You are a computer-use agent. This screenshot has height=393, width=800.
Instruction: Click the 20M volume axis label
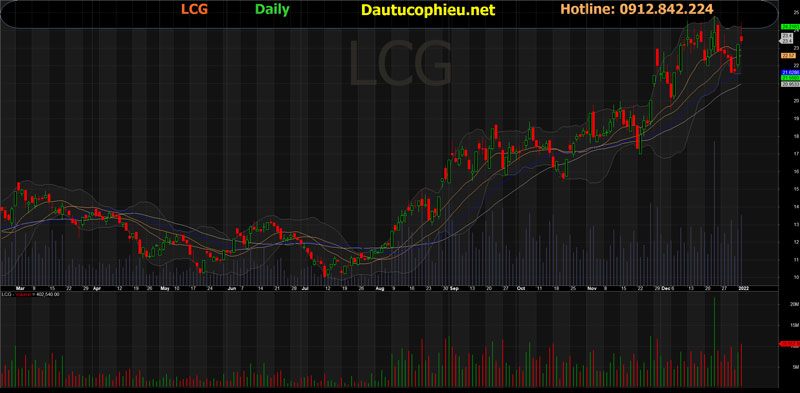click(x=794, y=304)
